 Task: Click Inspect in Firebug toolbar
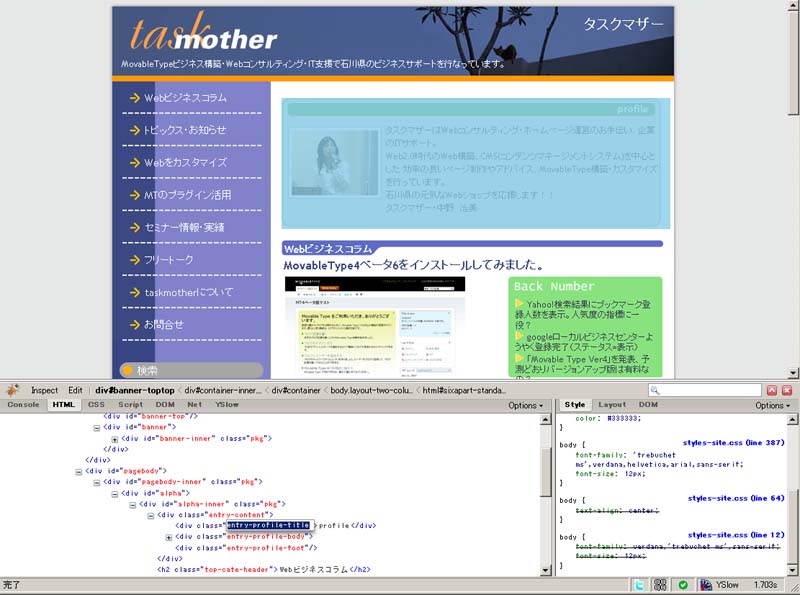(x=44, y=390)
